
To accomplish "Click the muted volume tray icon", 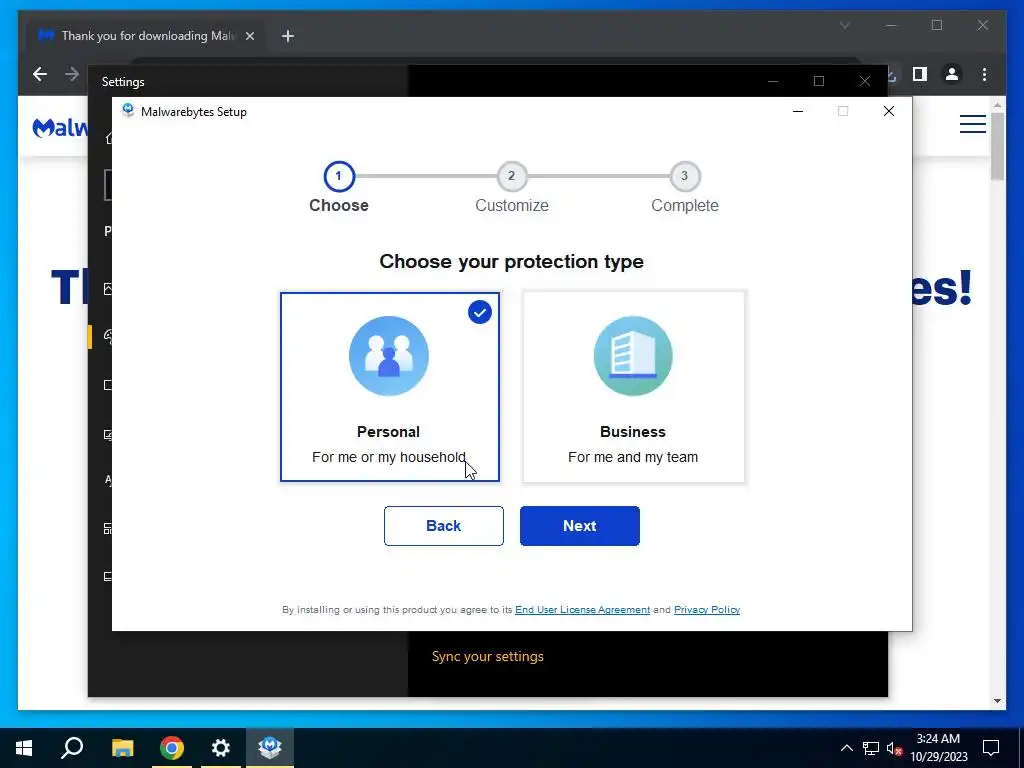I will (x=894, y=748).
